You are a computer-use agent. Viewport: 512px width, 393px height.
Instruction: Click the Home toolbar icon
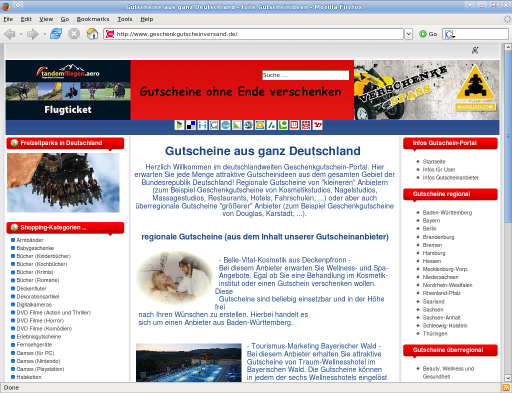click(x=92, y=34)
